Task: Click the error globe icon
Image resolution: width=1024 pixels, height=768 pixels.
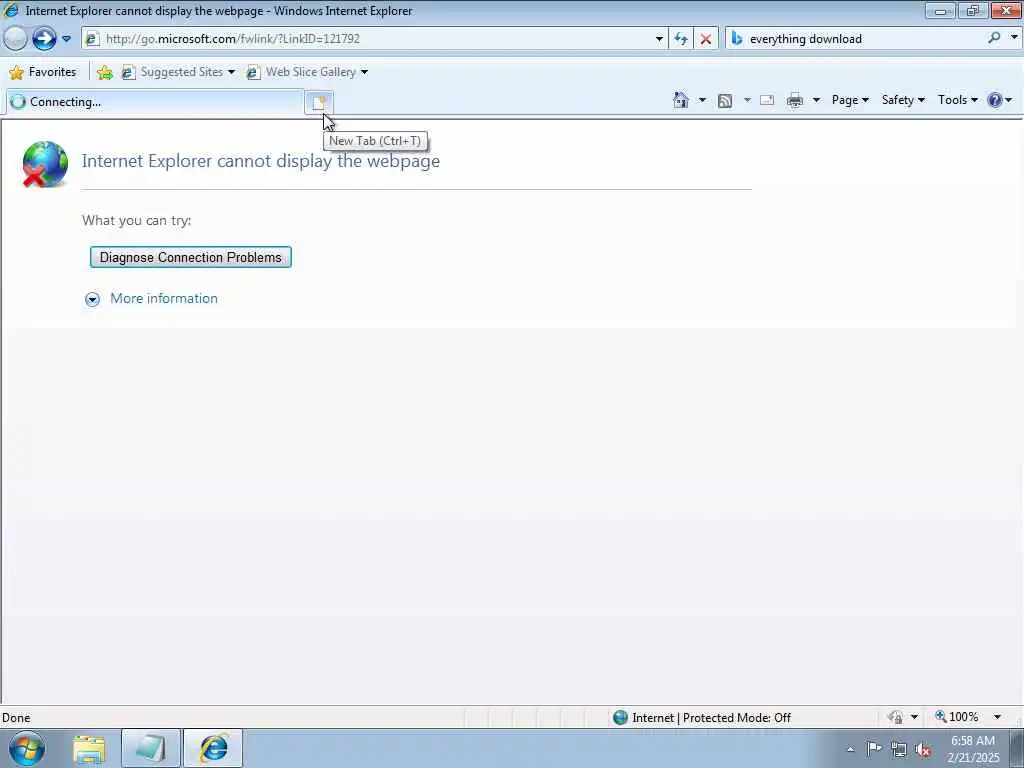Action: tap(44, 164)
